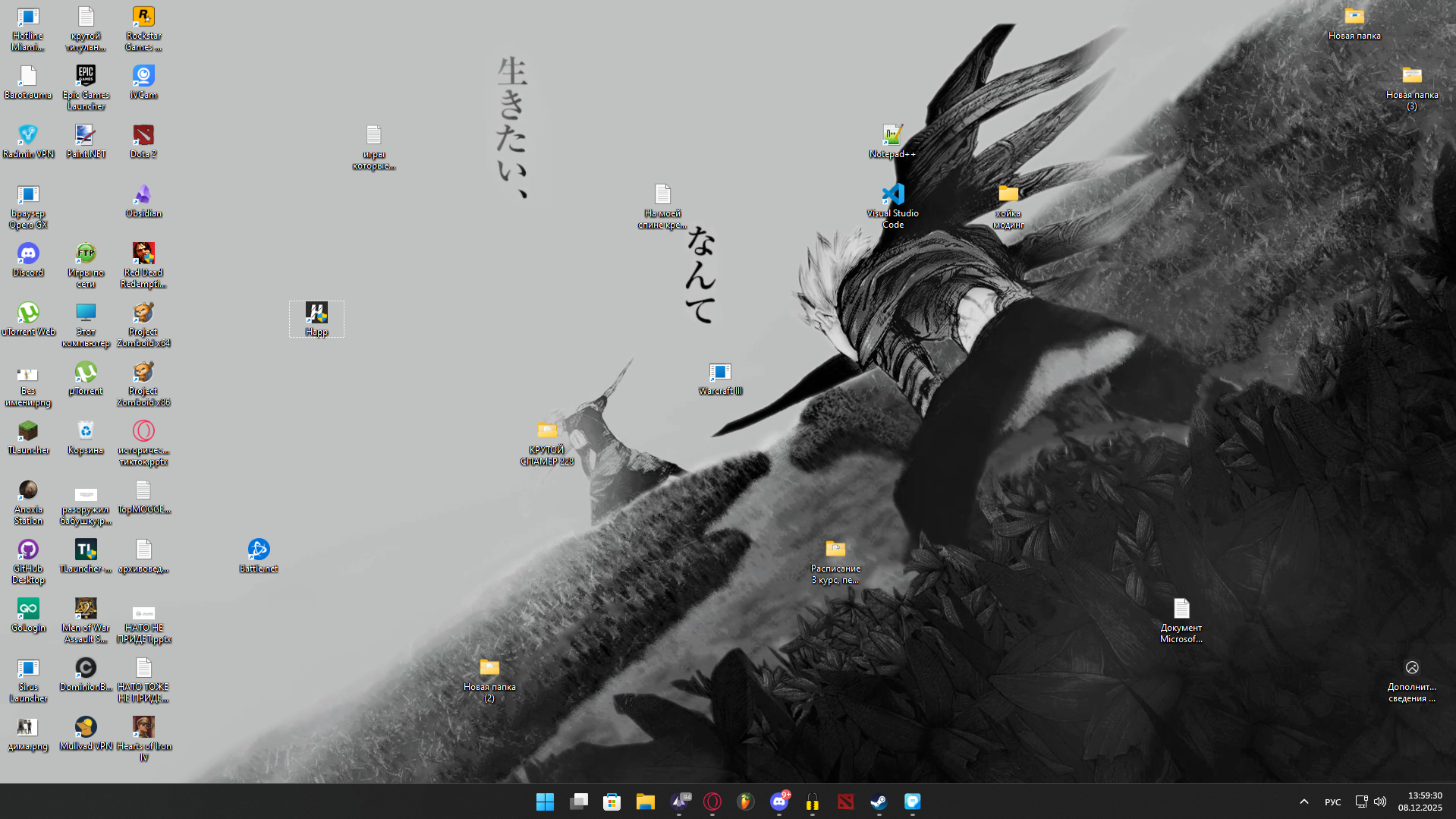
Task: Open the Hotline Miami desktop shortcut
Action: tap(28, 30)
